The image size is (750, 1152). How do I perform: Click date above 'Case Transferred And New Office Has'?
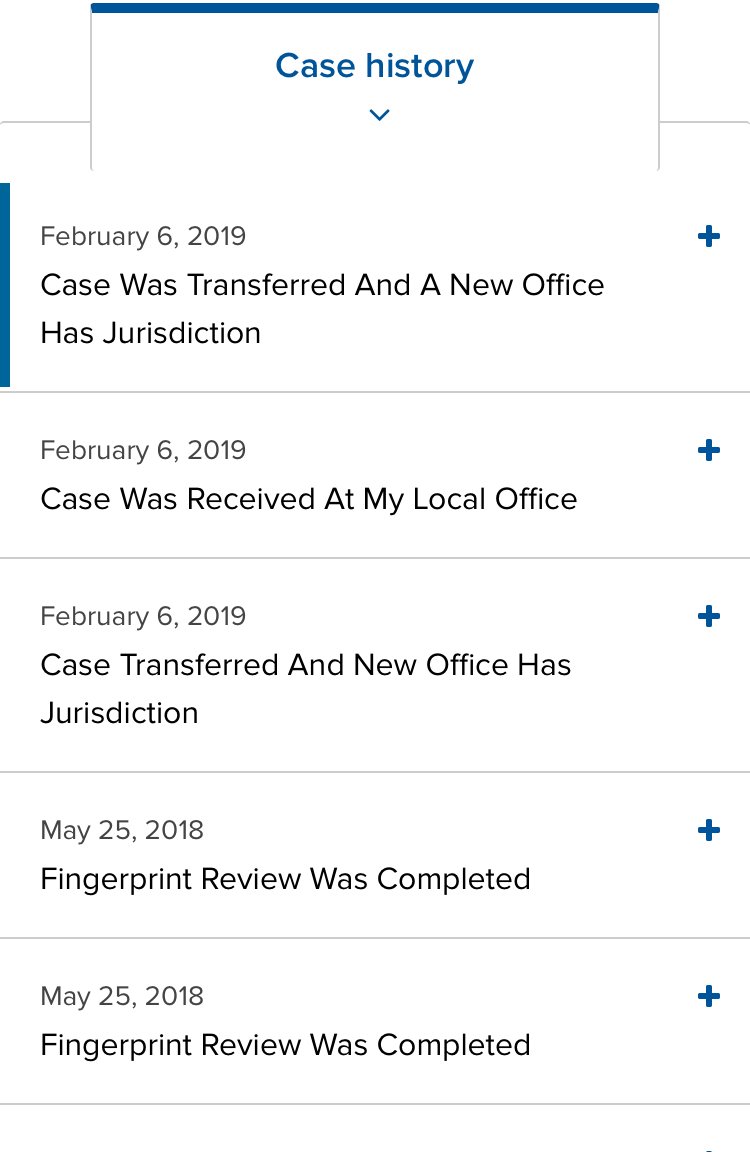143,616
